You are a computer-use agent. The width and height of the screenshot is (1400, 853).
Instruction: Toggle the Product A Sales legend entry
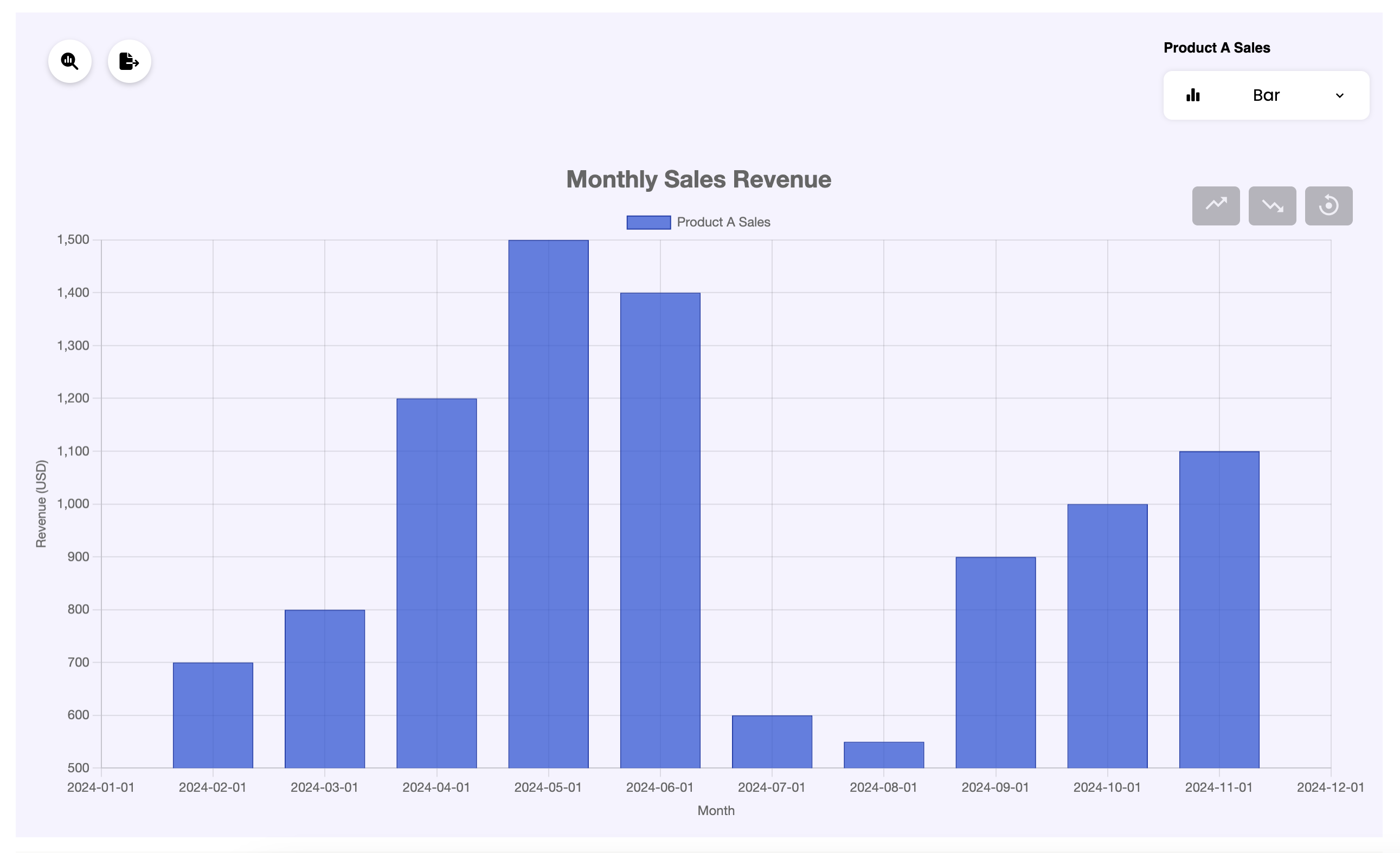click(x=698, y=222)
